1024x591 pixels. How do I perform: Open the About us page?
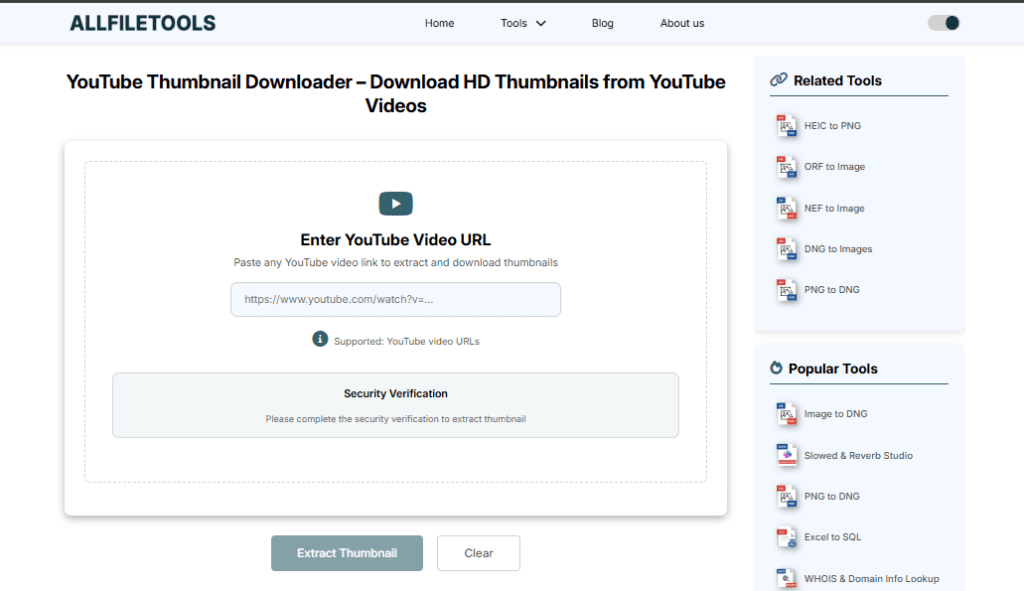click(x=682, y=23)
